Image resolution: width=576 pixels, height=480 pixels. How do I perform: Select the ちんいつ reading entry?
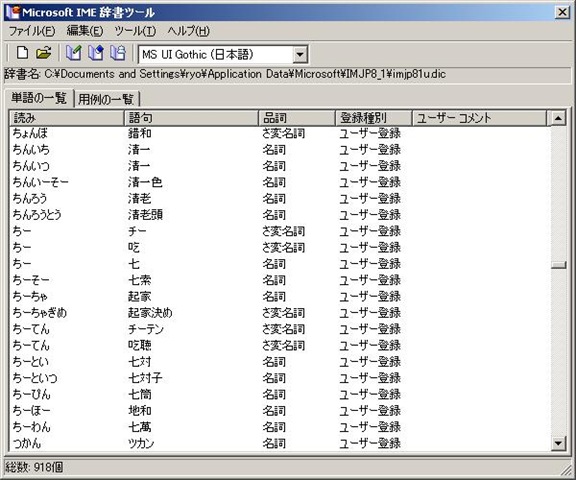pyautogui.click(x=31, y=166)
